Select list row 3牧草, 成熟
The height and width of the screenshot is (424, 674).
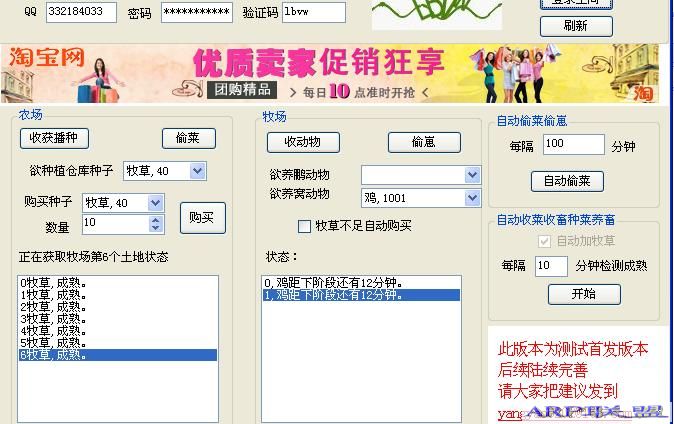pyautogui.click(x=117, y=319)
